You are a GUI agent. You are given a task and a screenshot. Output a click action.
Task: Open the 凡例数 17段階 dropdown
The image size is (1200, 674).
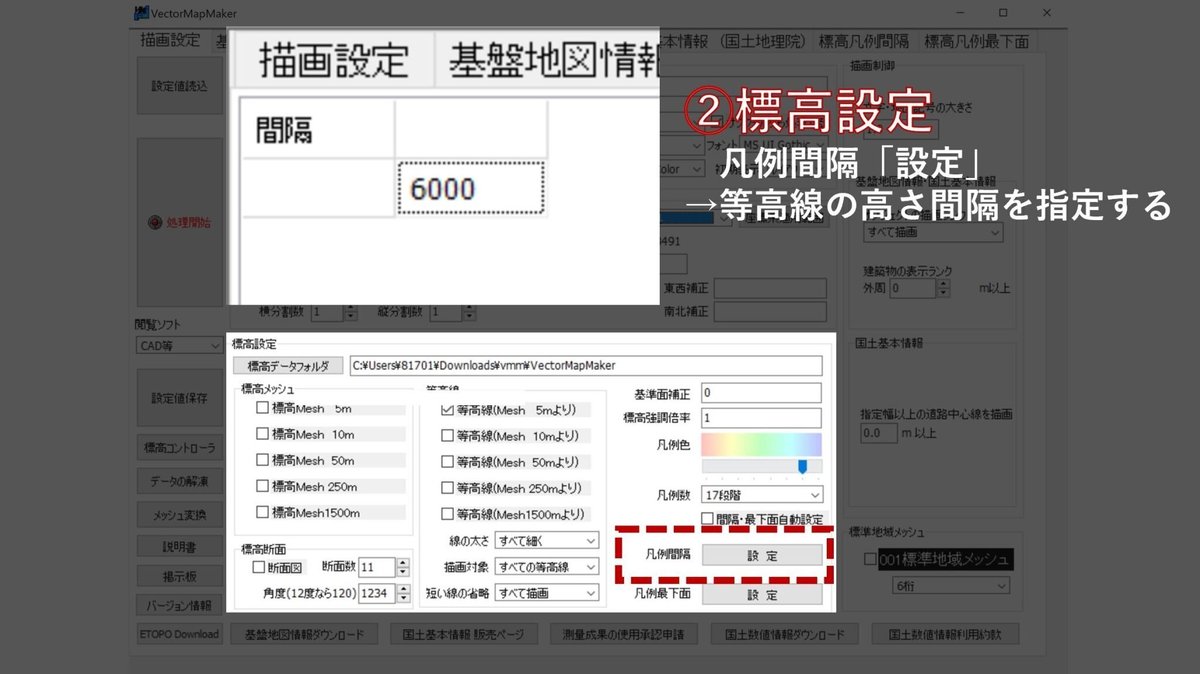[762, 494]
